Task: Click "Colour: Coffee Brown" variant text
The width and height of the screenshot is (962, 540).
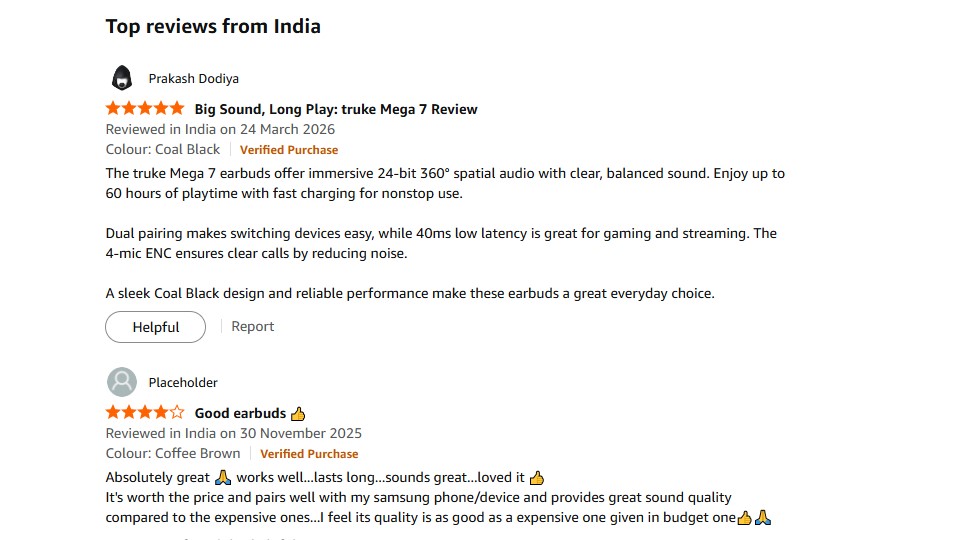Action: click(173, 453)
